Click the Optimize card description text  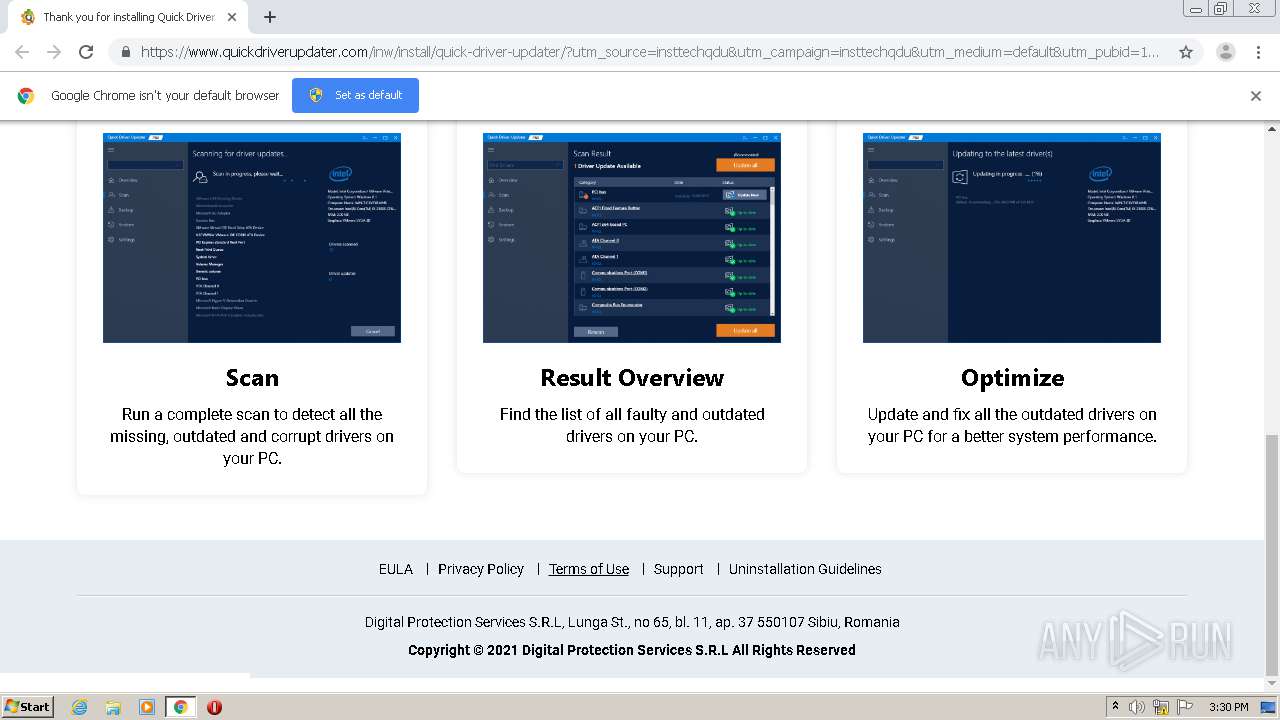pos(1012,425)
